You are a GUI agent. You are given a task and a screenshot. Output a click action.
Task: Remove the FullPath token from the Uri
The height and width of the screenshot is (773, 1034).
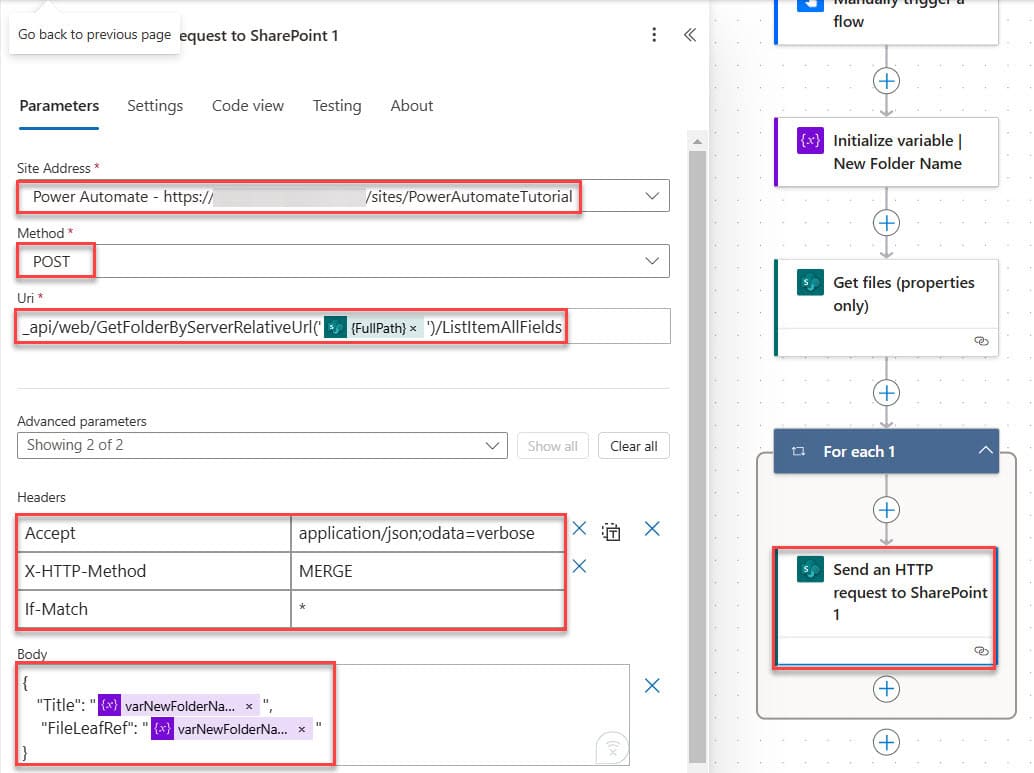(413, 327)
